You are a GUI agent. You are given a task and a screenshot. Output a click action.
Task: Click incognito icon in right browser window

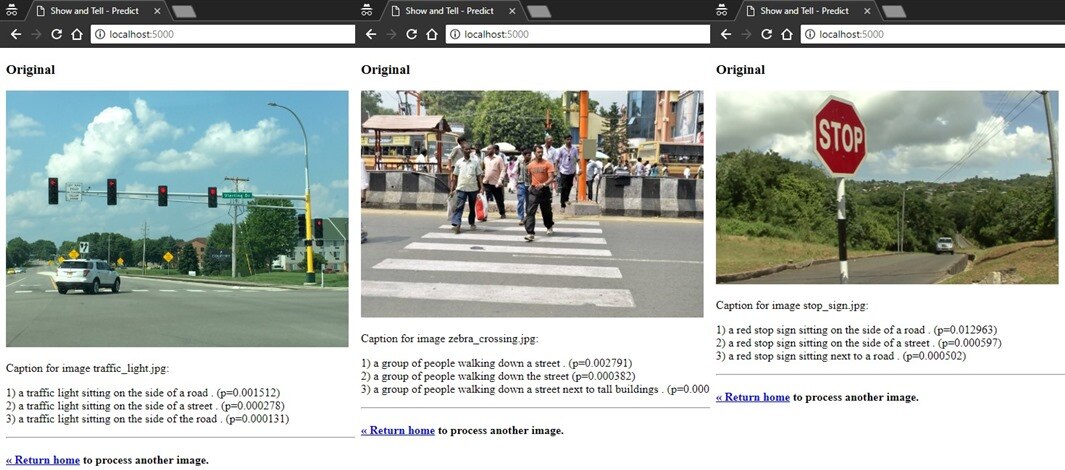coord(722,10)
